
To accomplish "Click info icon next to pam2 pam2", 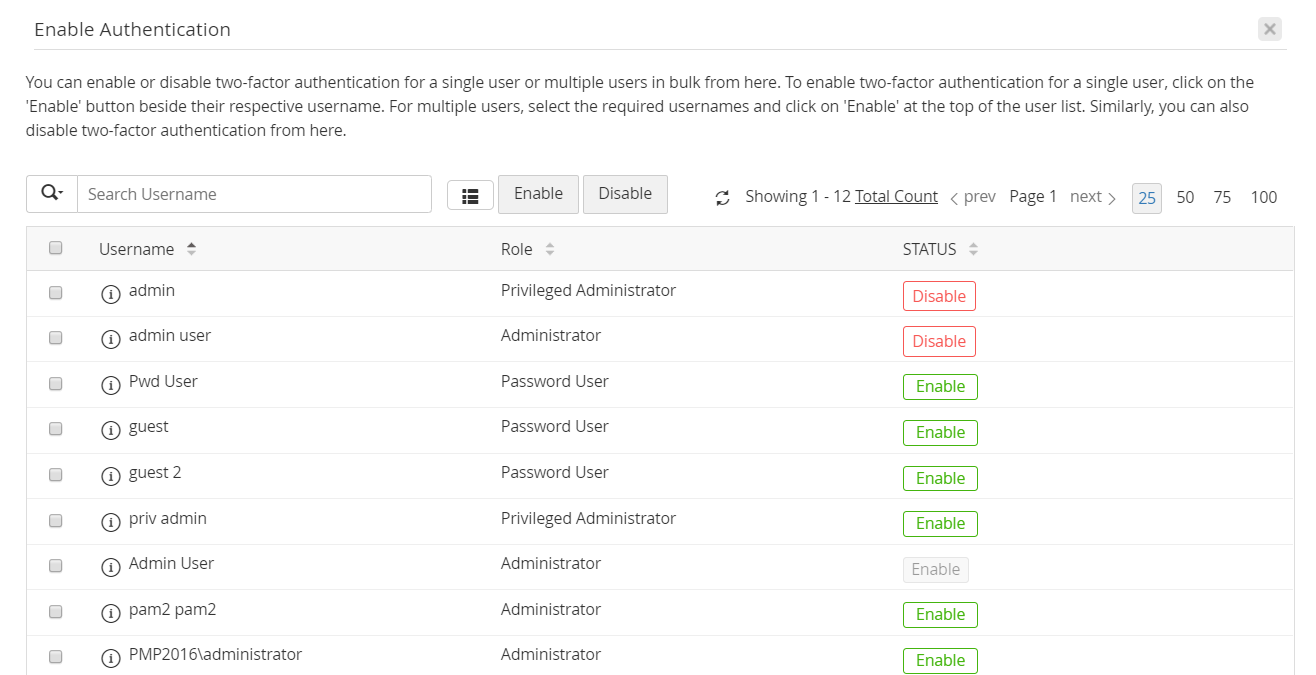I will 111,612.
